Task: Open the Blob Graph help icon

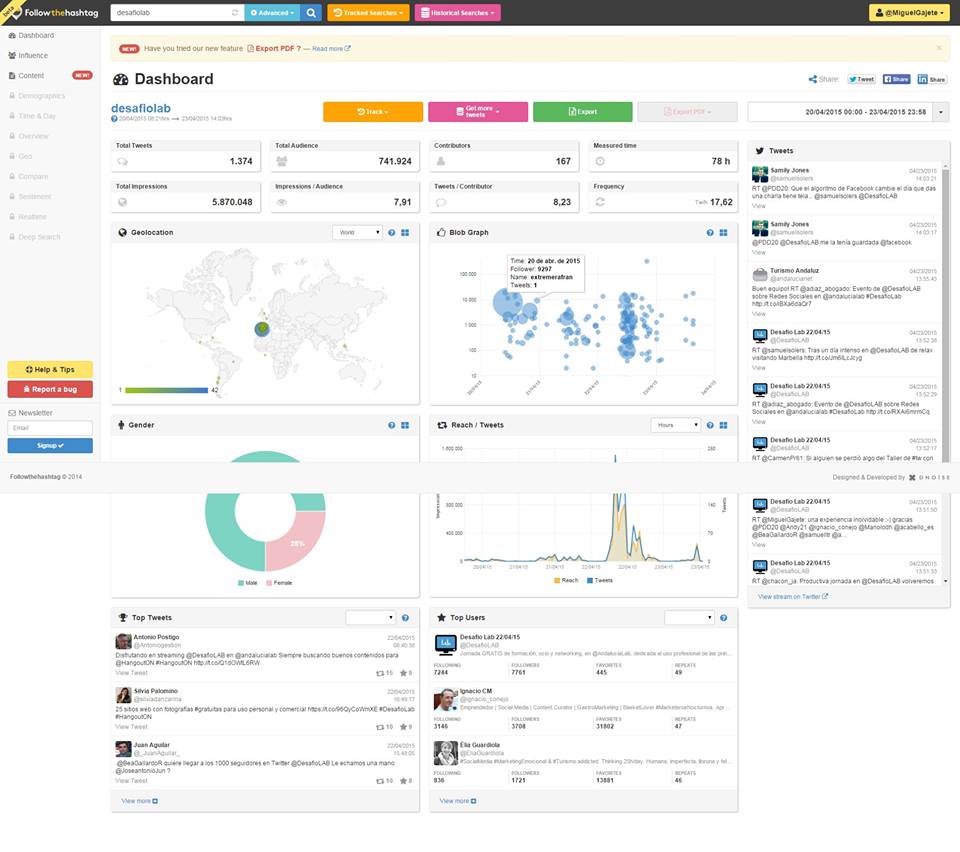Action: [710, 233]
